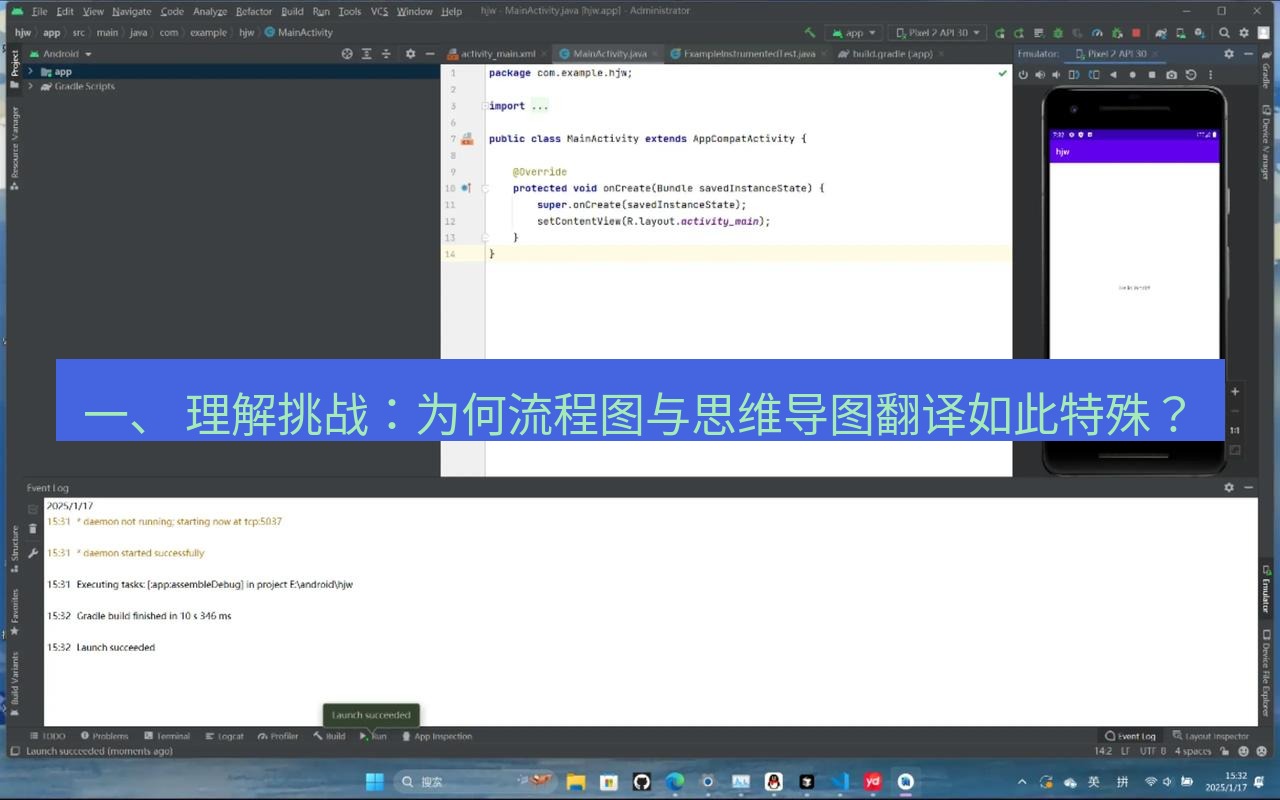Click the emulator Back triangle button
Viewport: 1280px width, 800px height.
[1113, 75]
